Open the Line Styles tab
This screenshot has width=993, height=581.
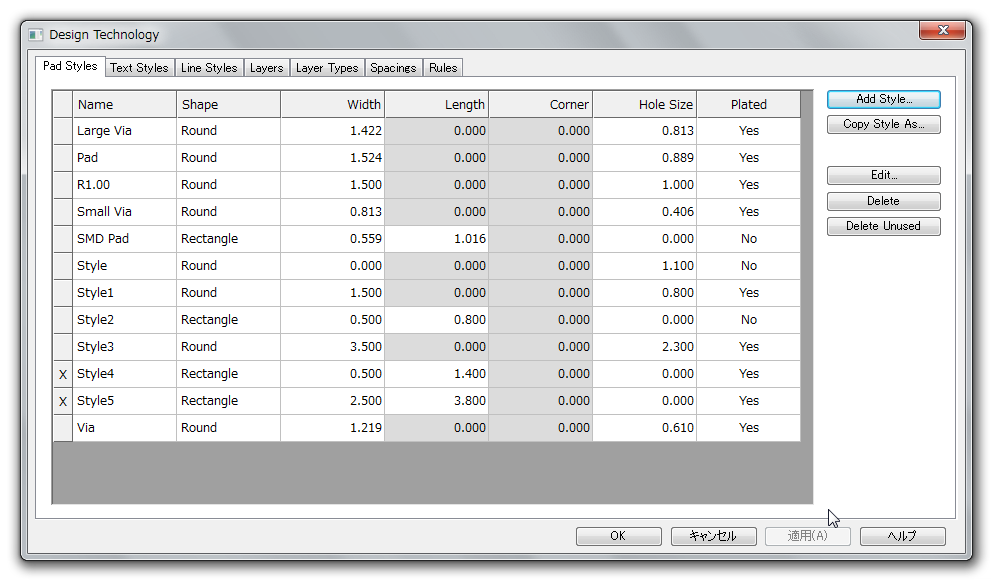(209, 68)
